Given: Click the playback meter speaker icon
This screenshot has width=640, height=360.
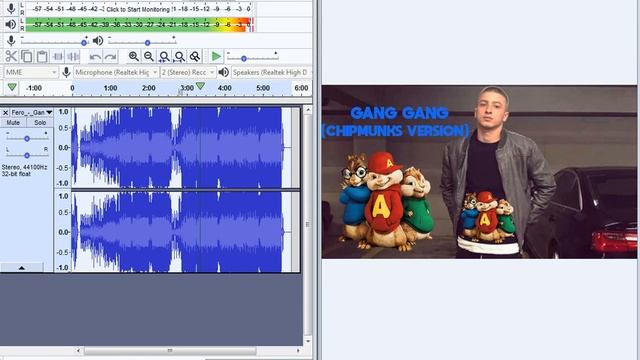Looking at the screenshot, I should [x=11, y=24].
